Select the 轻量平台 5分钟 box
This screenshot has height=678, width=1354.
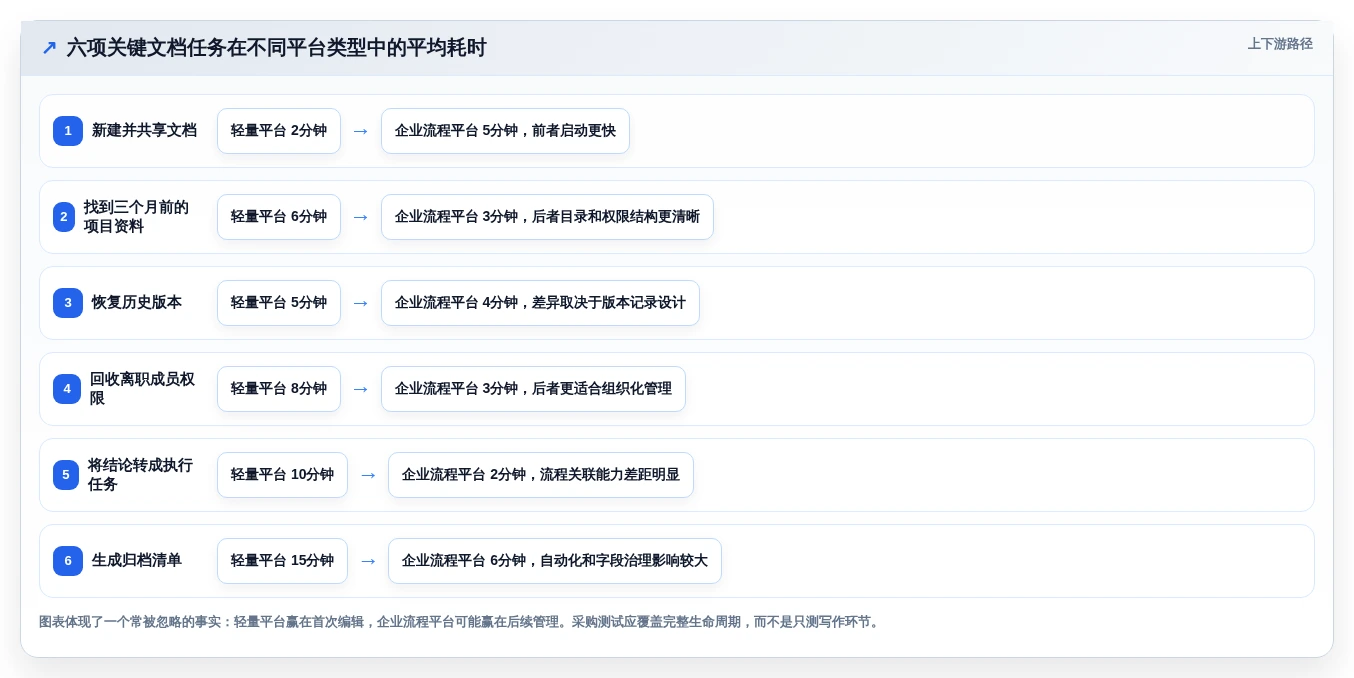point(279,303)
